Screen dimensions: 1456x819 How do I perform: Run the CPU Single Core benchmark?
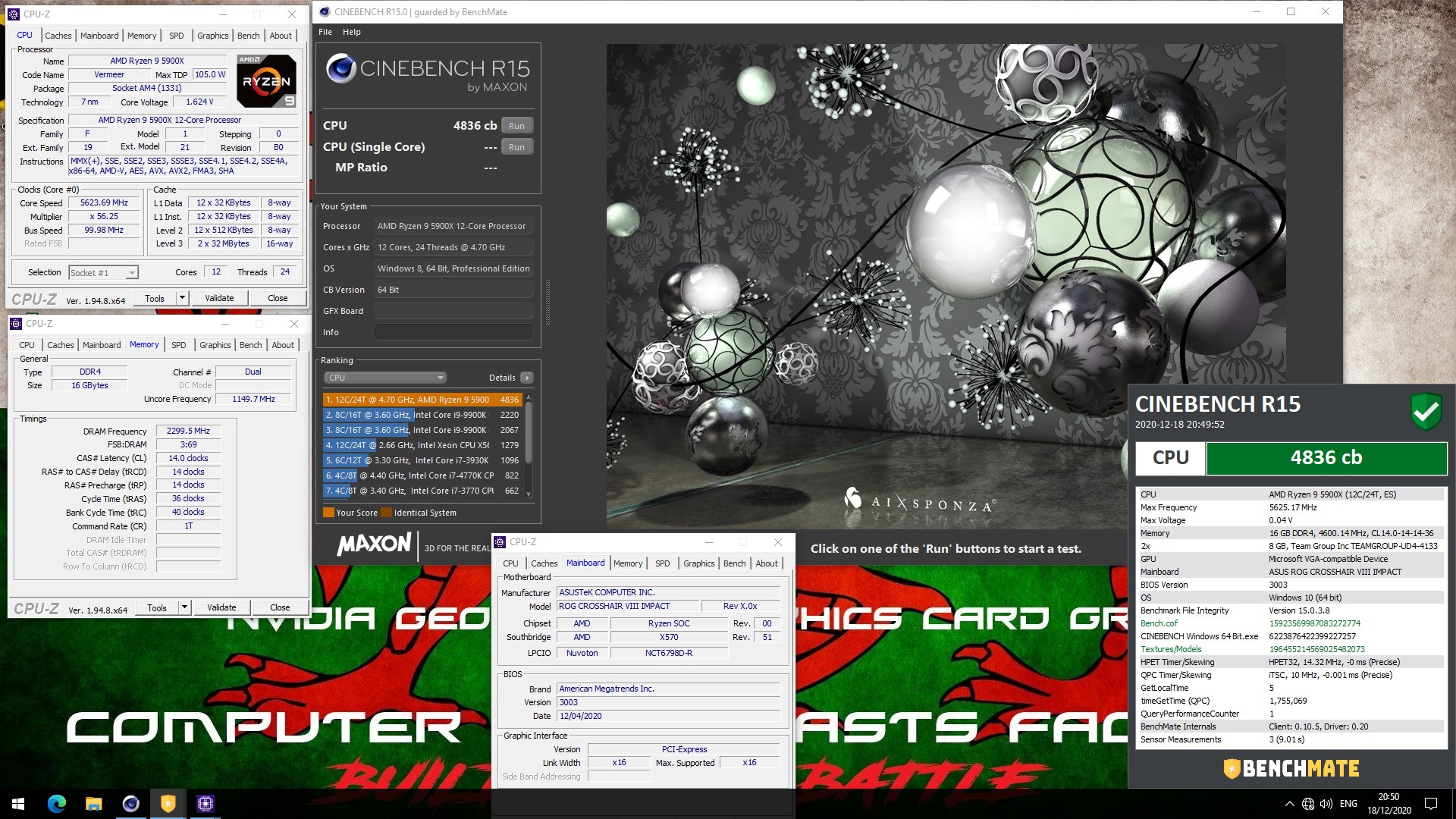click(x=516, y=147)
